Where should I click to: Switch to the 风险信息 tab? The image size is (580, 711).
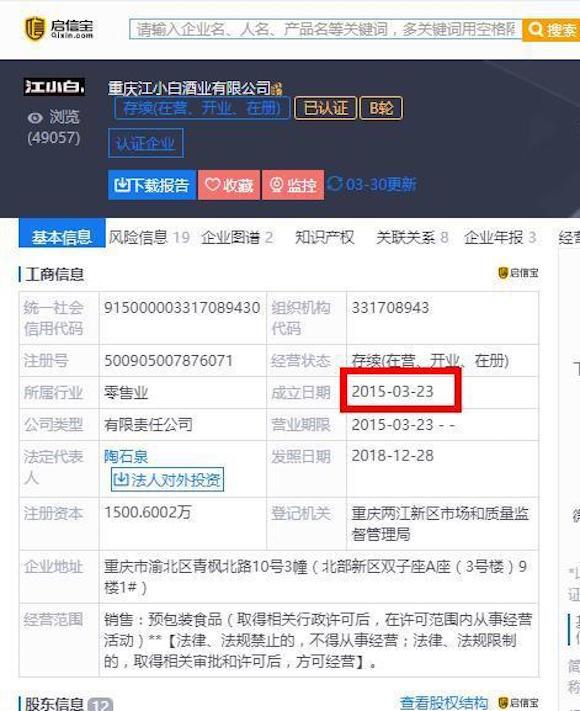click(x=148, y=237)
